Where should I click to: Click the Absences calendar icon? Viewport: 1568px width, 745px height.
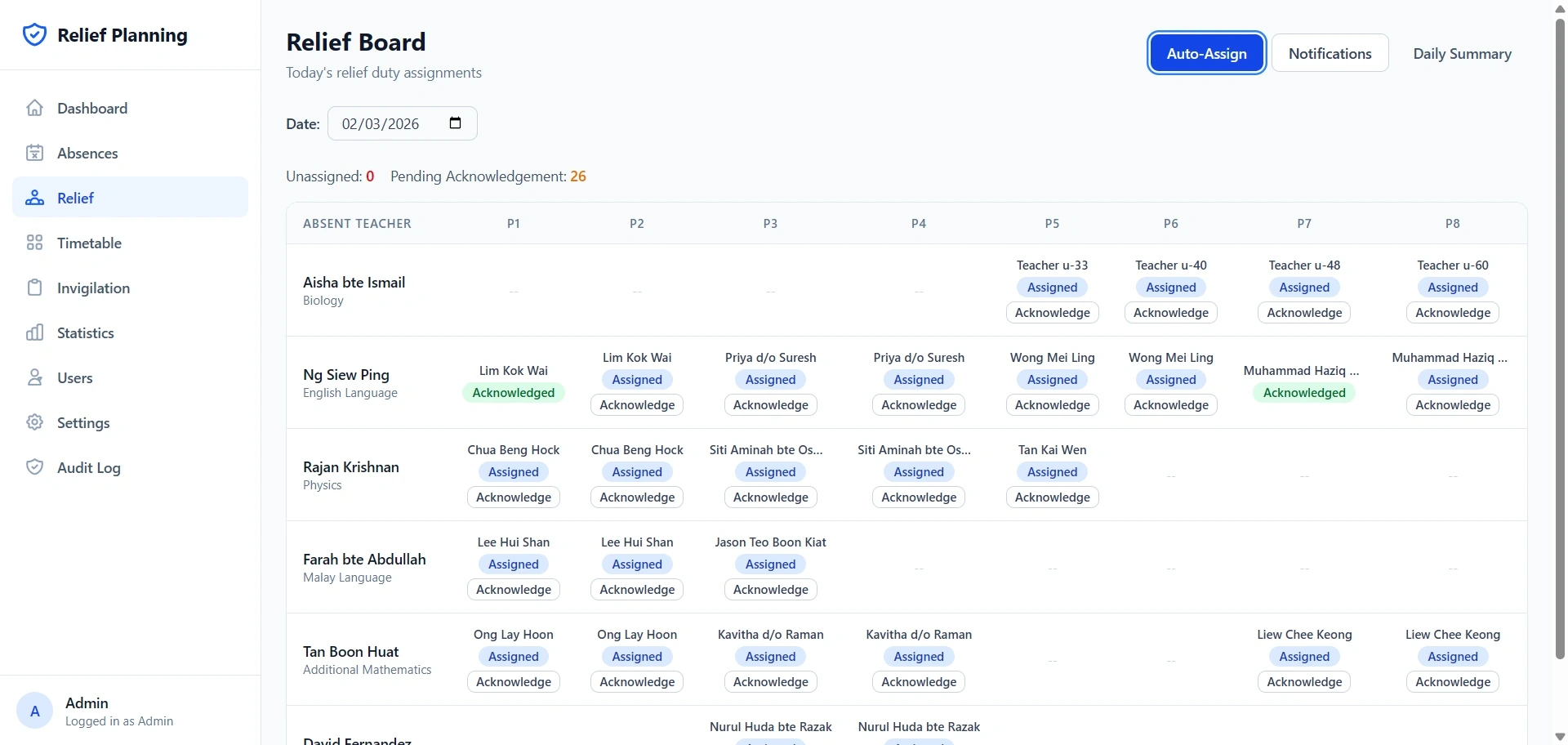(x=34, y=153)
